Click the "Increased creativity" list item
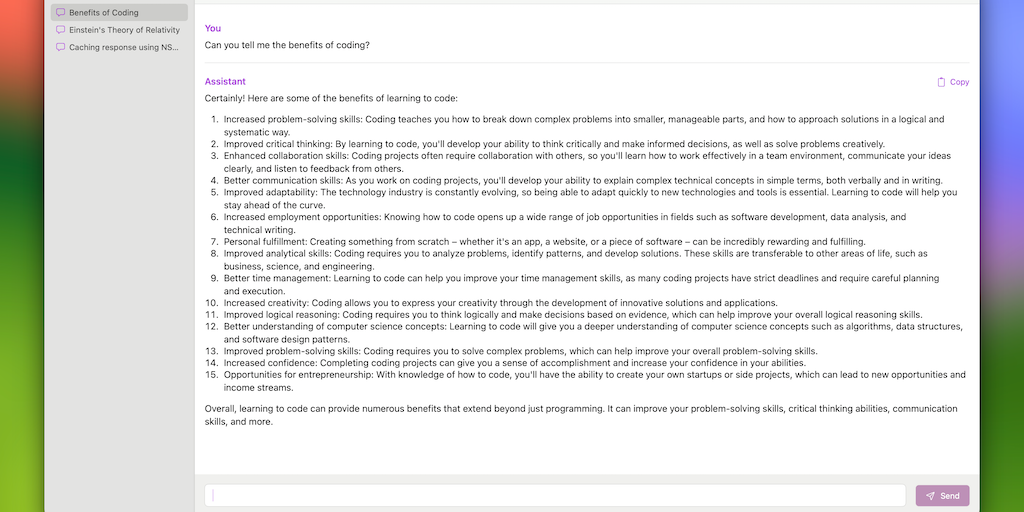The width and height of the screenshot is (1024, 512). 500,302
